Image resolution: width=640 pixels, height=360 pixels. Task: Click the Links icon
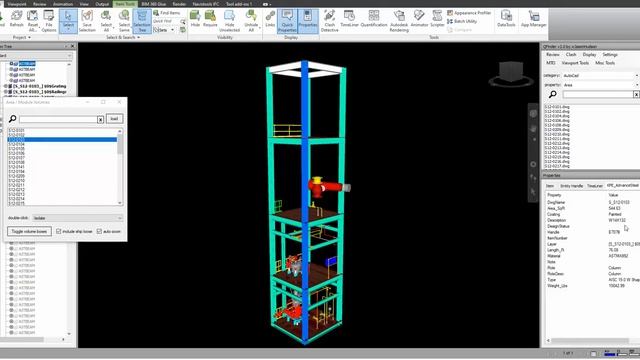270,19
